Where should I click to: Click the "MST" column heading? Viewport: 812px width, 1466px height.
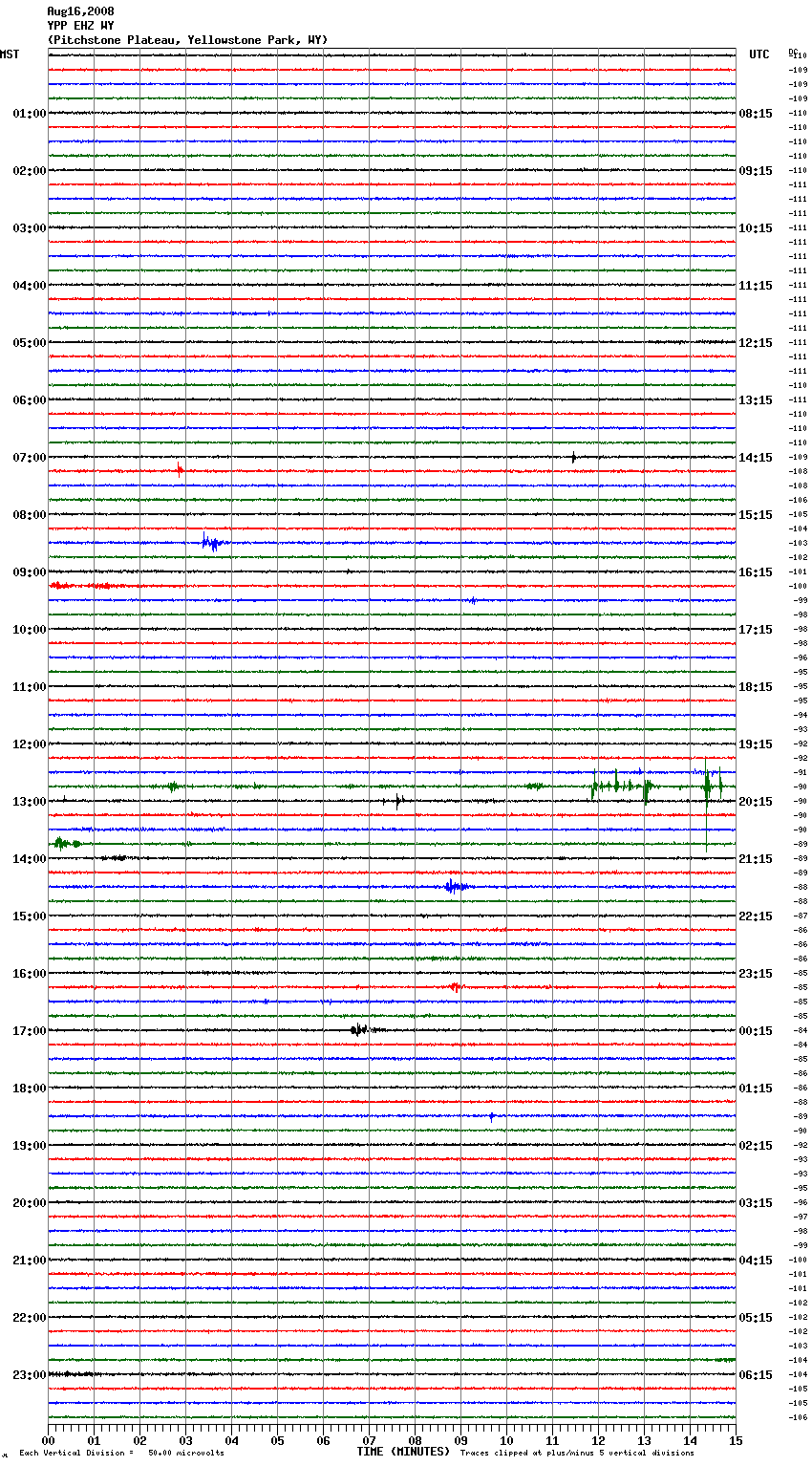click(10, 54)
